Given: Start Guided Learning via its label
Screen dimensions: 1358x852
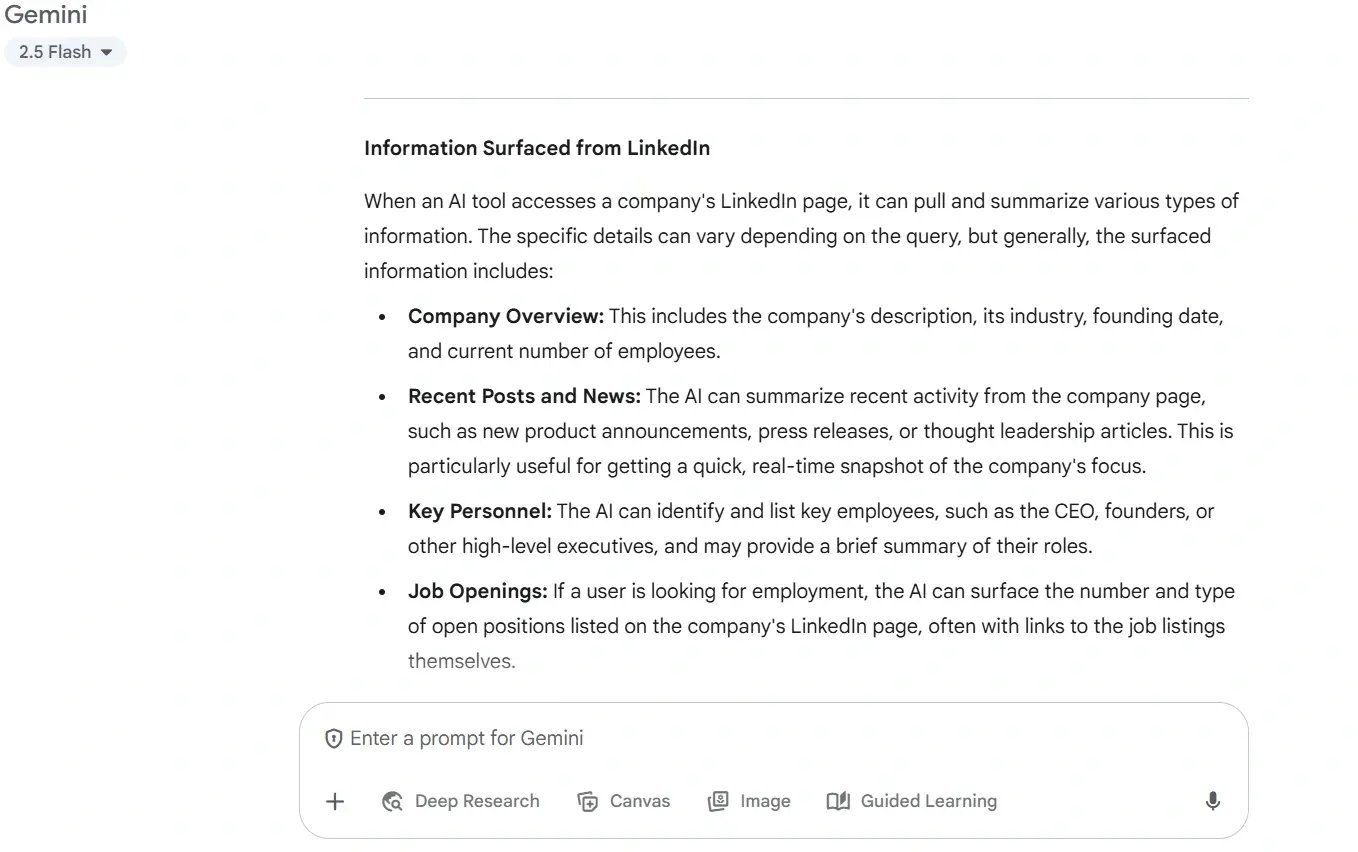Looking at the screenshot, I should tap(928, 801).
